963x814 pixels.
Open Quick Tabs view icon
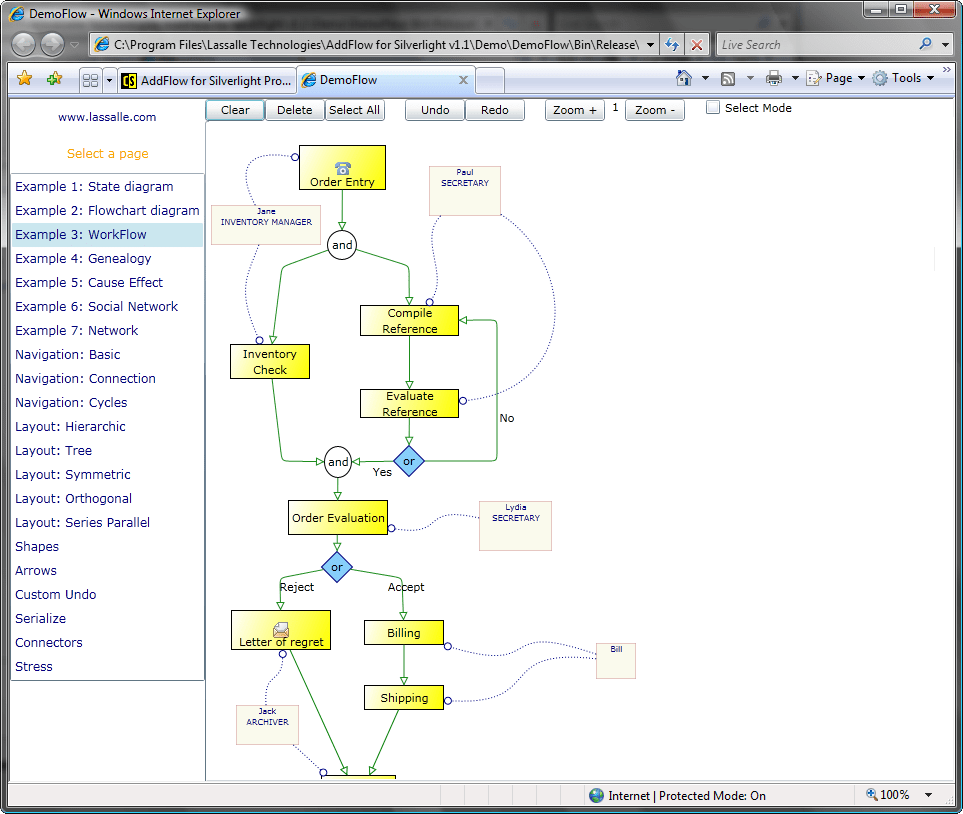click(89, 77)
